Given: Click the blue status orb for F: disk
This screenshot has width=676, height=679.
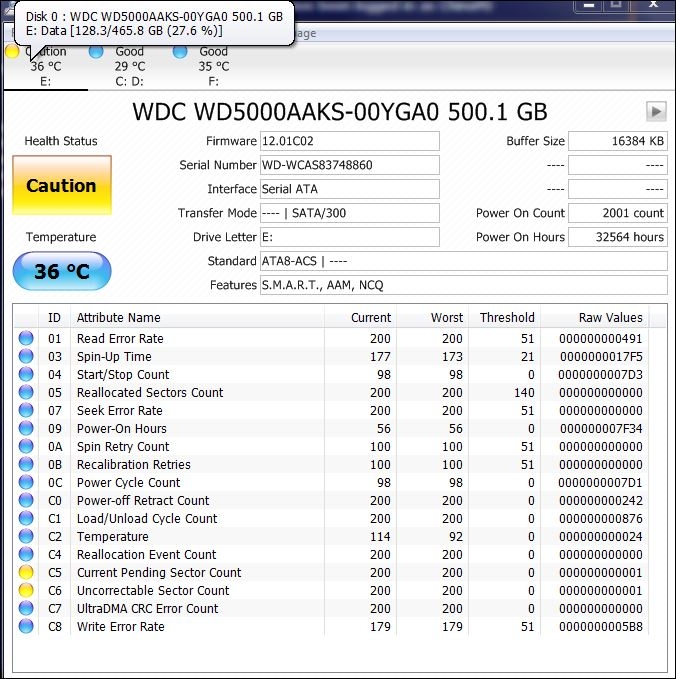Looking at the screenshot, I should click(x=180, y=52).
